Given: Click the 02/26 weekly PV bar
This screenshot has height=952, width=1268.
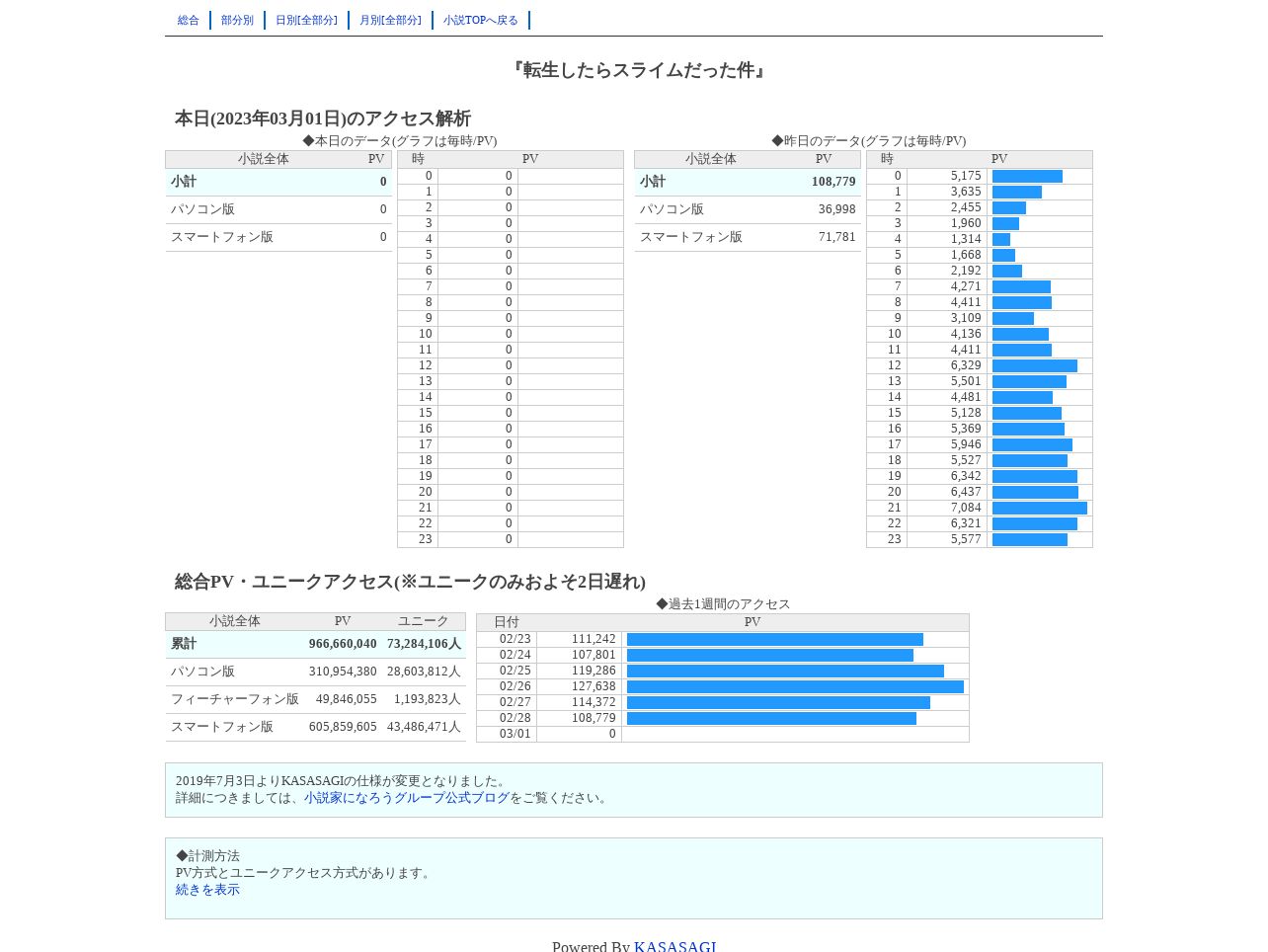Looking at the screenshot, I should click(x=795, y=687).
